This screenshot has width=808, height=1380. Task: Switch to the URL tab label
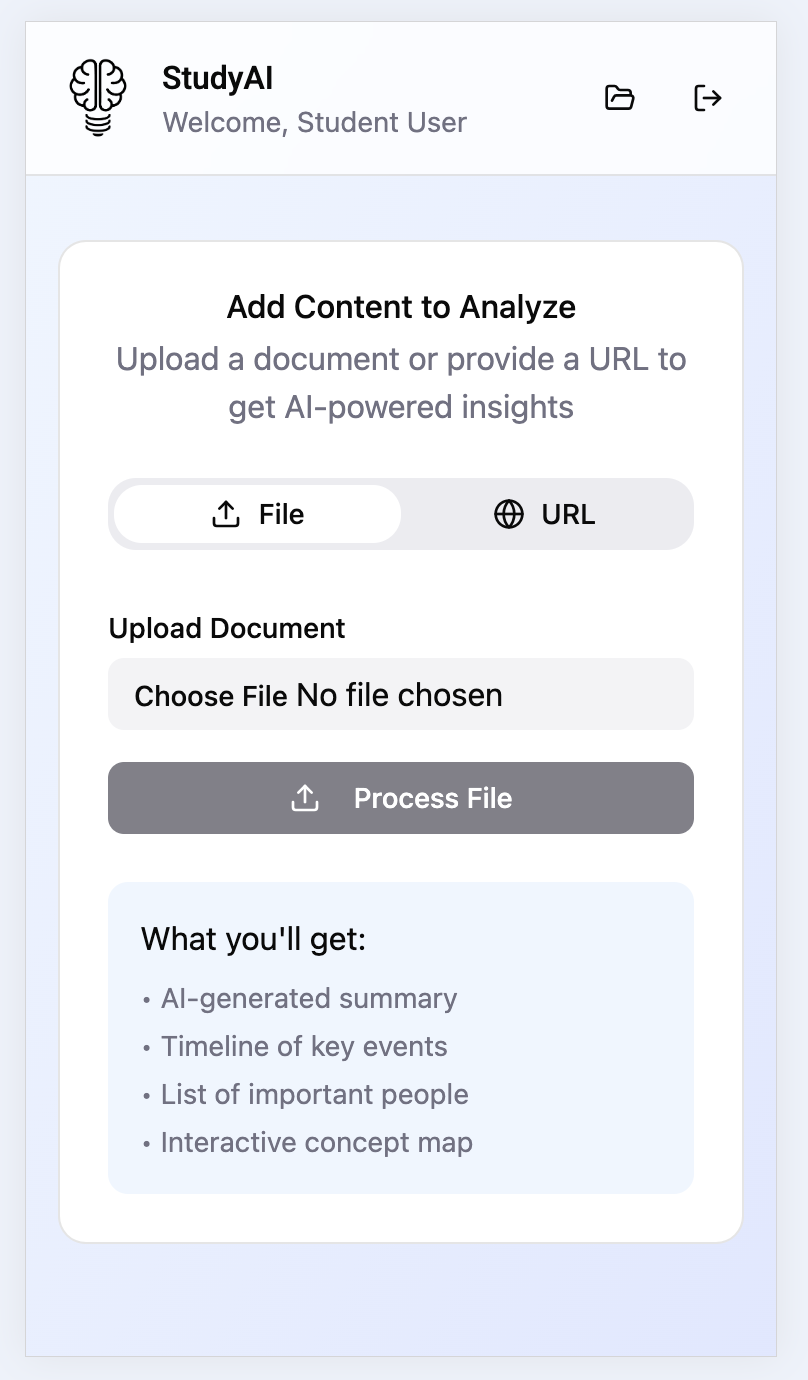click(x=568, y=514)
